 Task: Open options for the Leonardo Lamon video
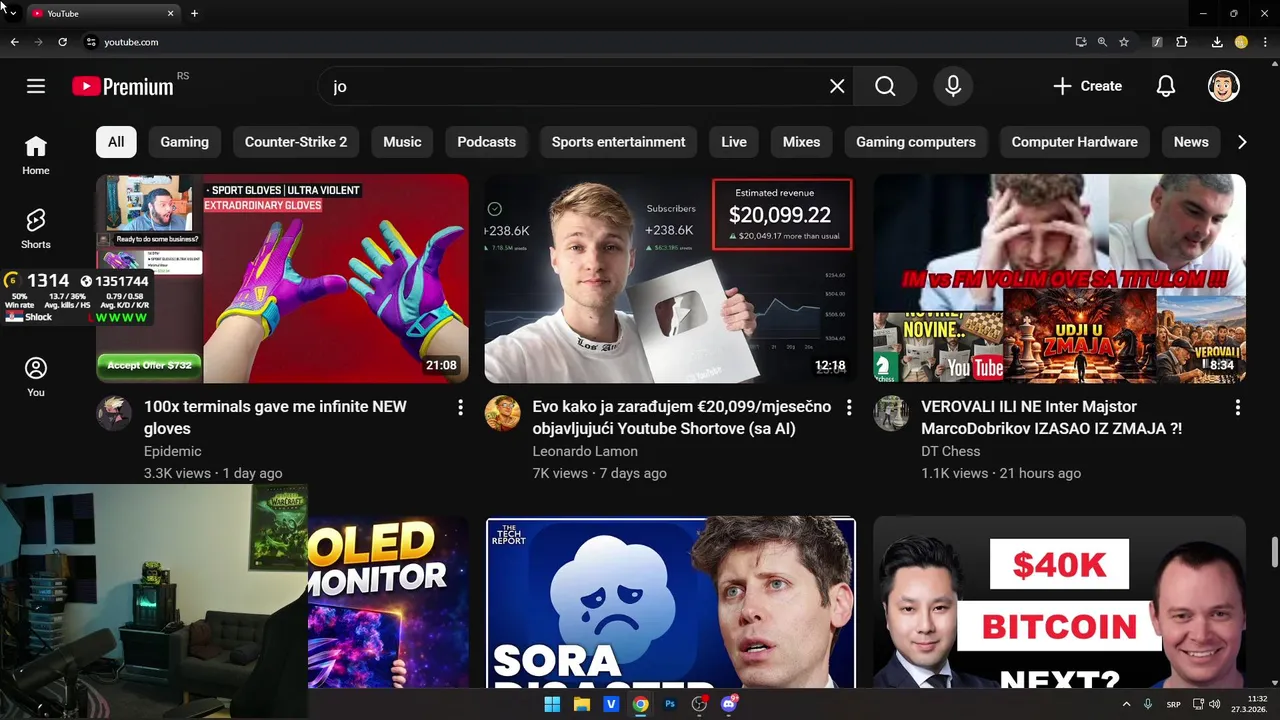pyautogui.click(x=849, y=407)
